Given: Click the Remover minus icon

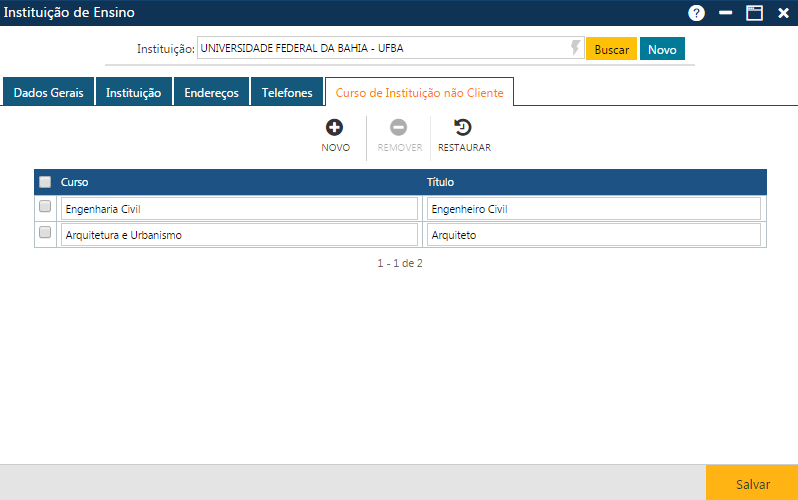Looking at the screenshot, I should 398,128.
